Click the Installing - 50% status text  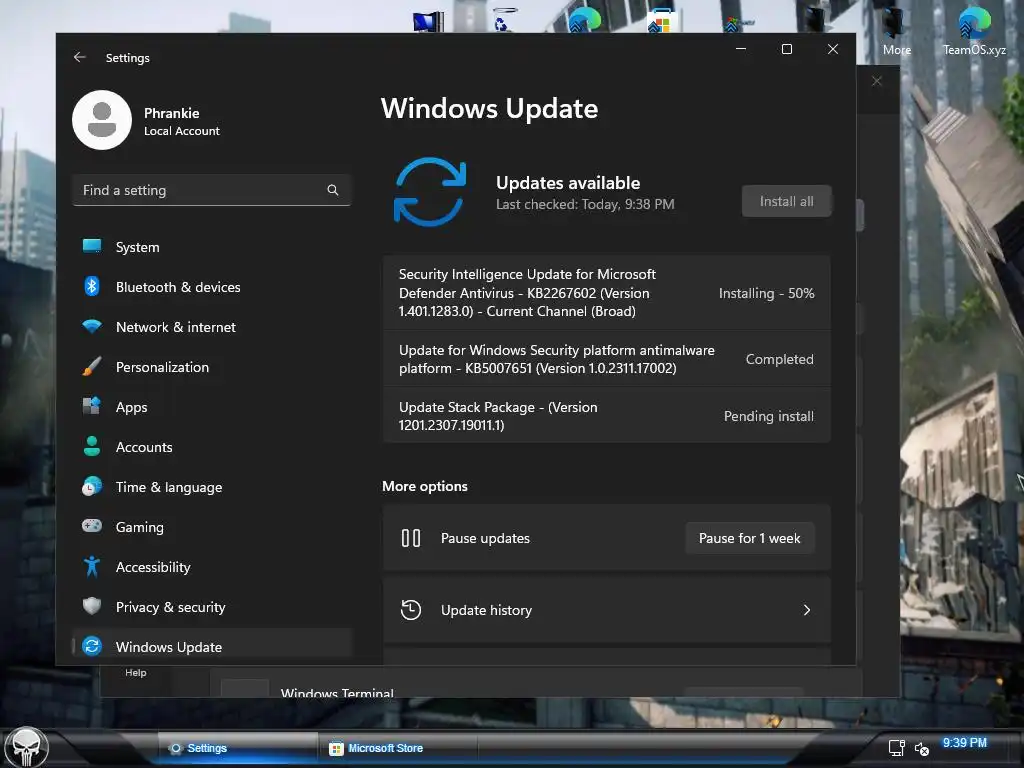click(766, 293)
